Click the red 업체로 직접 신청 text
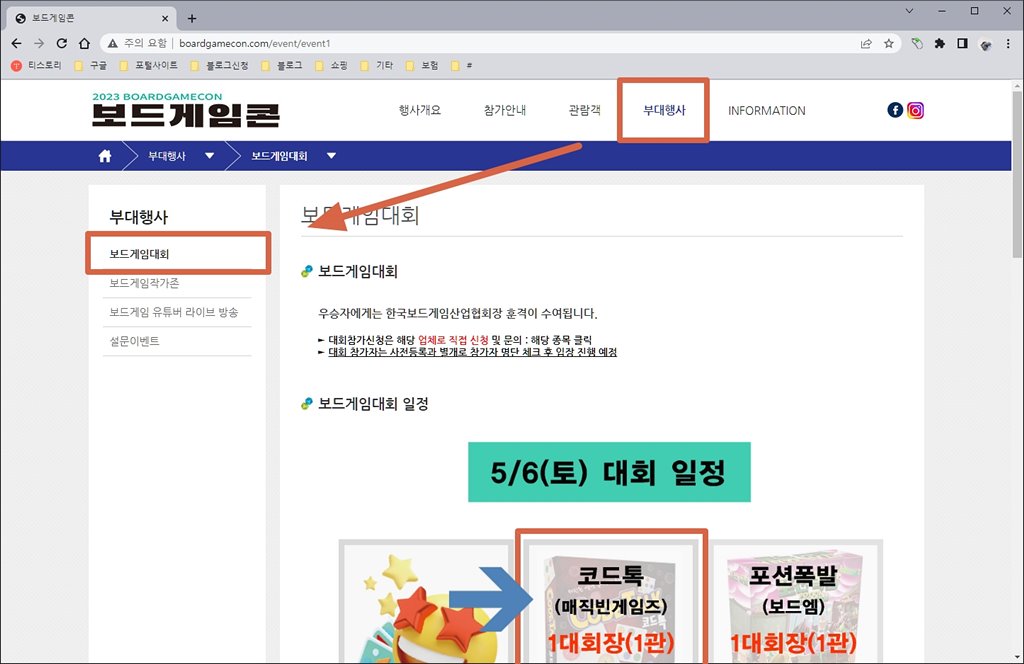1024x664 pixels. click(453, 340)
